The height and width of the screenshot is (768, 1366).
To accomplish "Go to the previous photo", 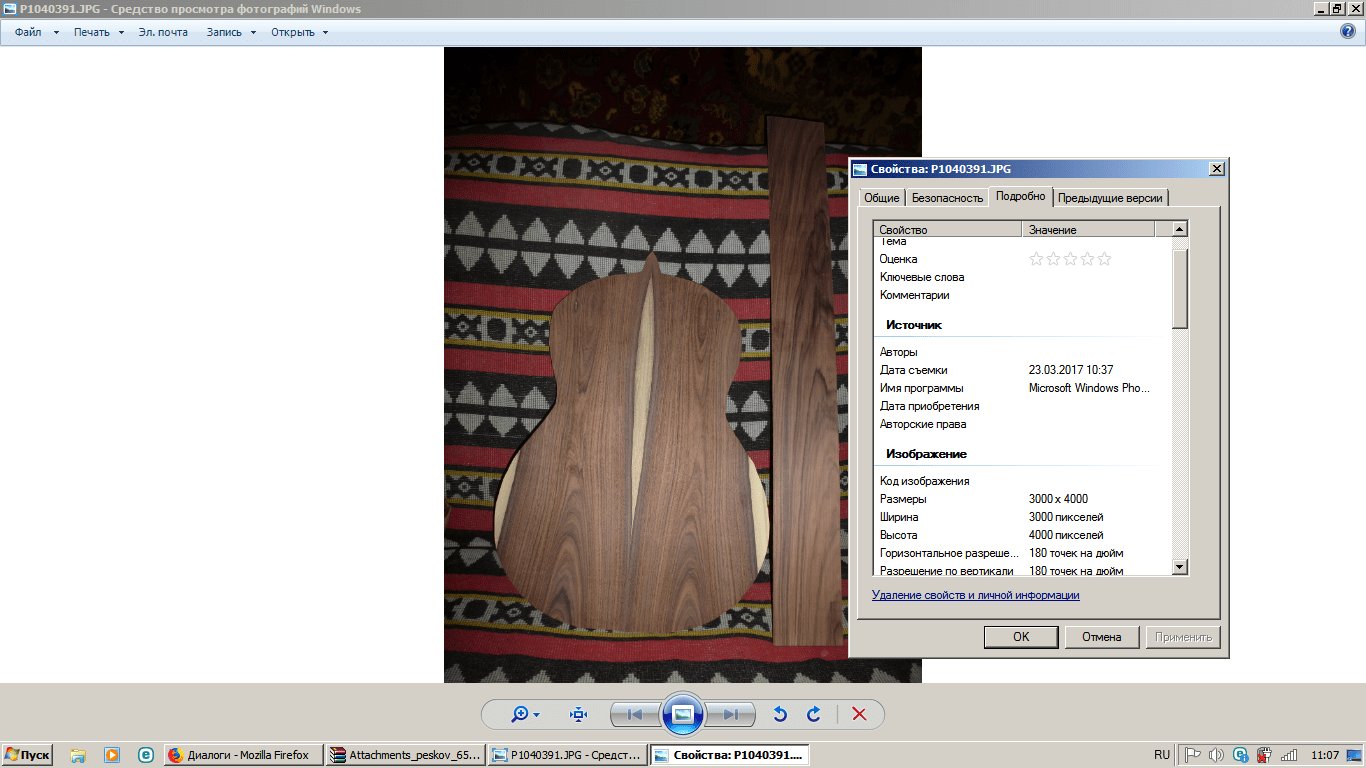I will (x=634, y=714).
